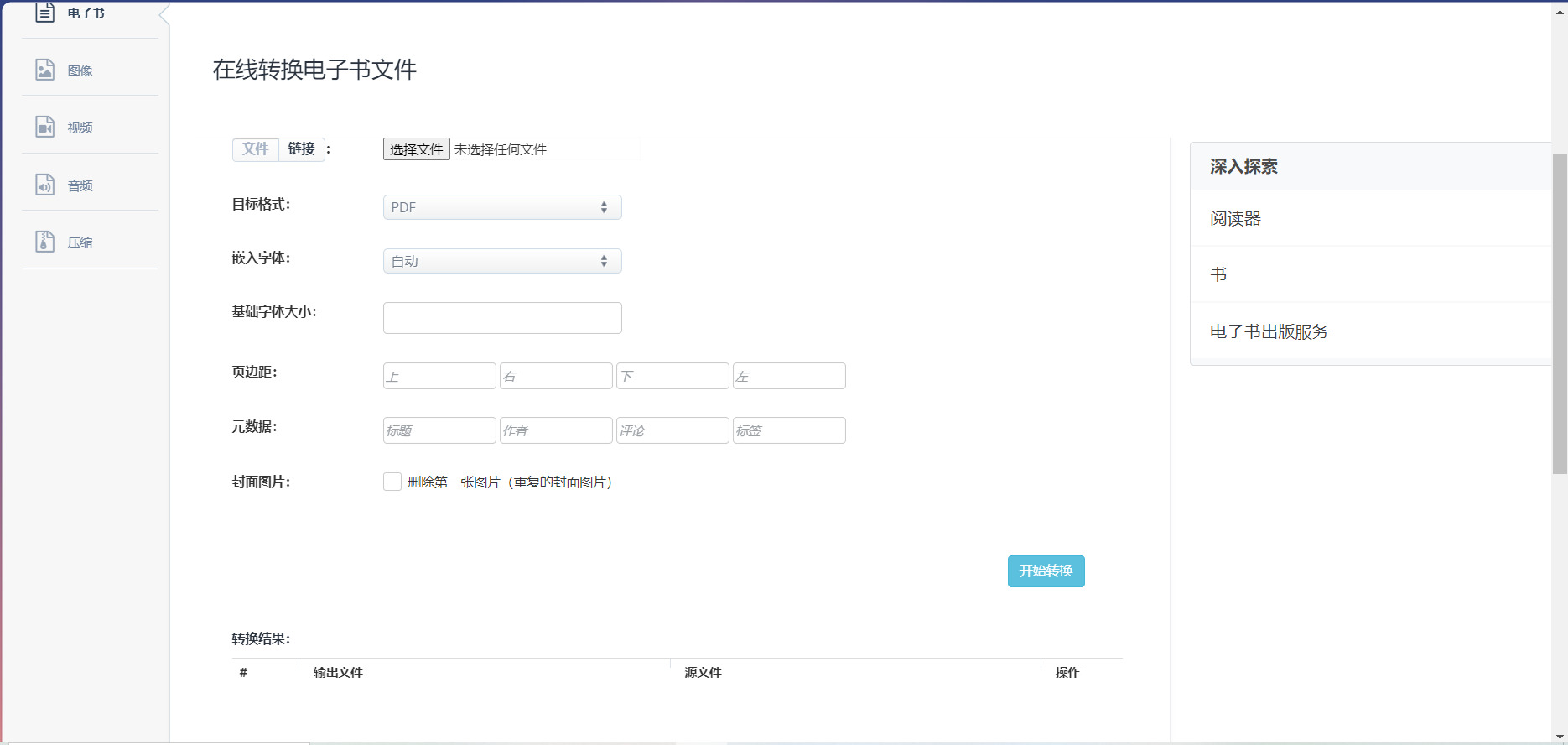Click the 未选择任何文件 status text
Screen dimensions: 1568x745
tap(501, 149)
